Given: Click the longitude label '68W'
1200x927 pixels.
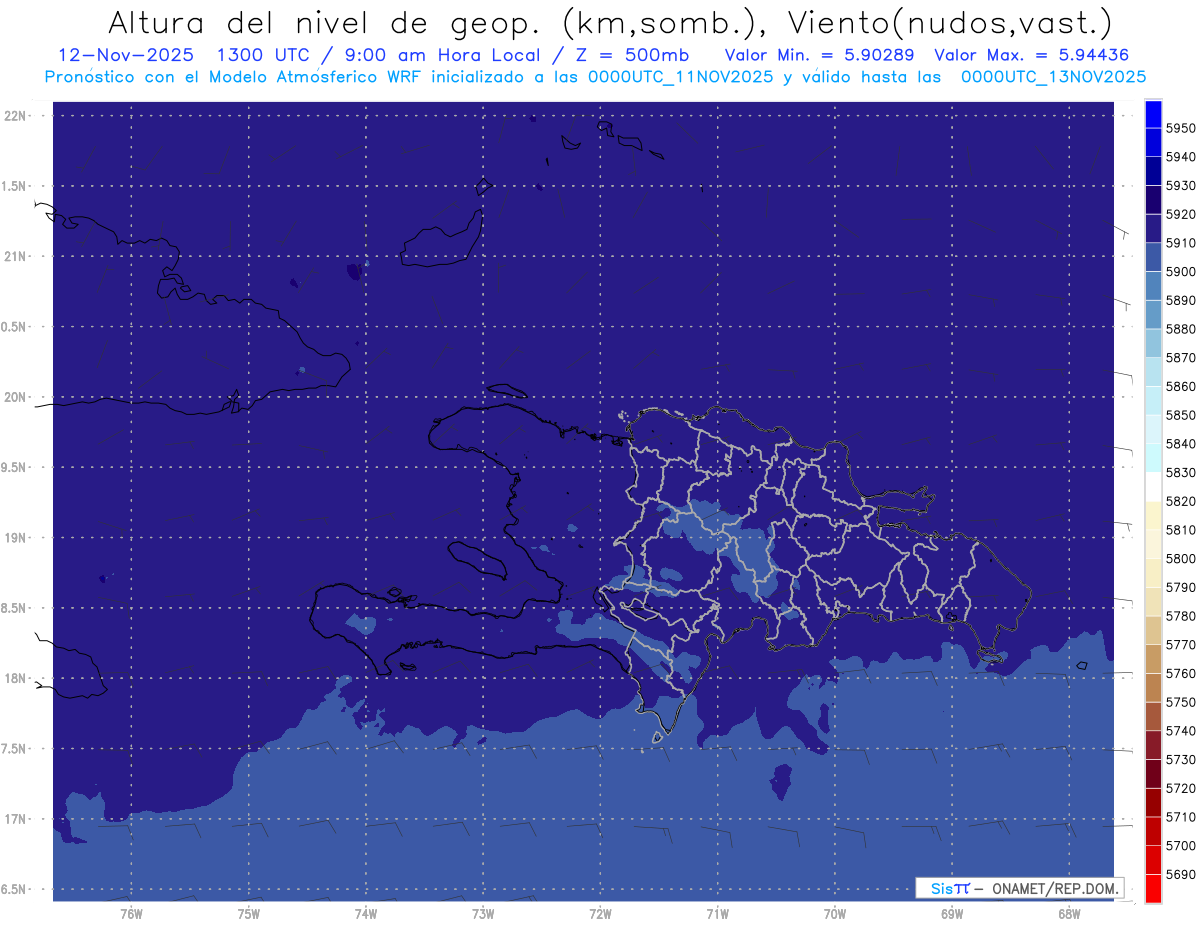Looking at the screenshot, I should point(1069,914).
